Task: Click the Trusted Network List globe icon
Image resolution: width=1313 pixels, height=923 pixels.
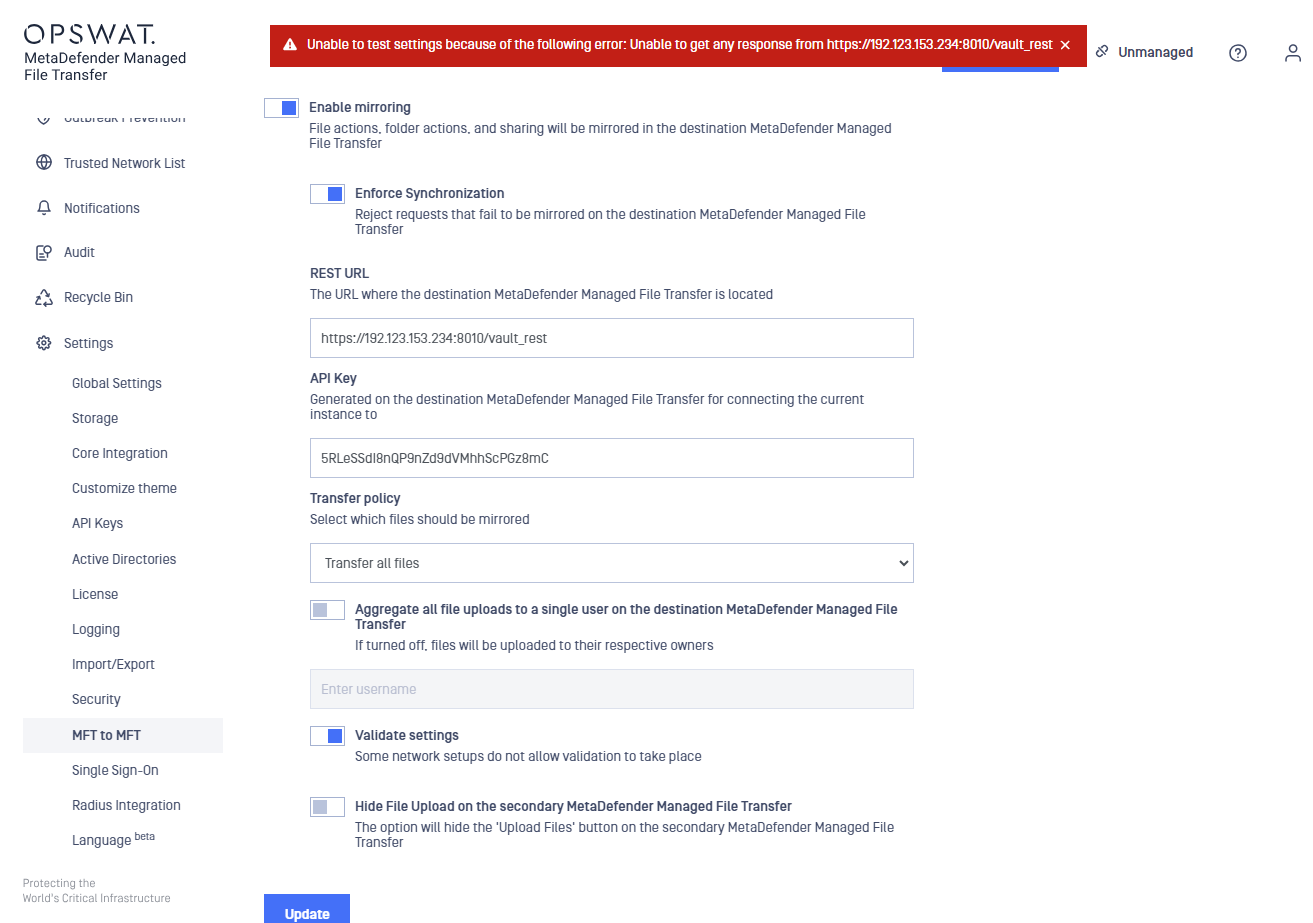Action: tap(43, 163)
